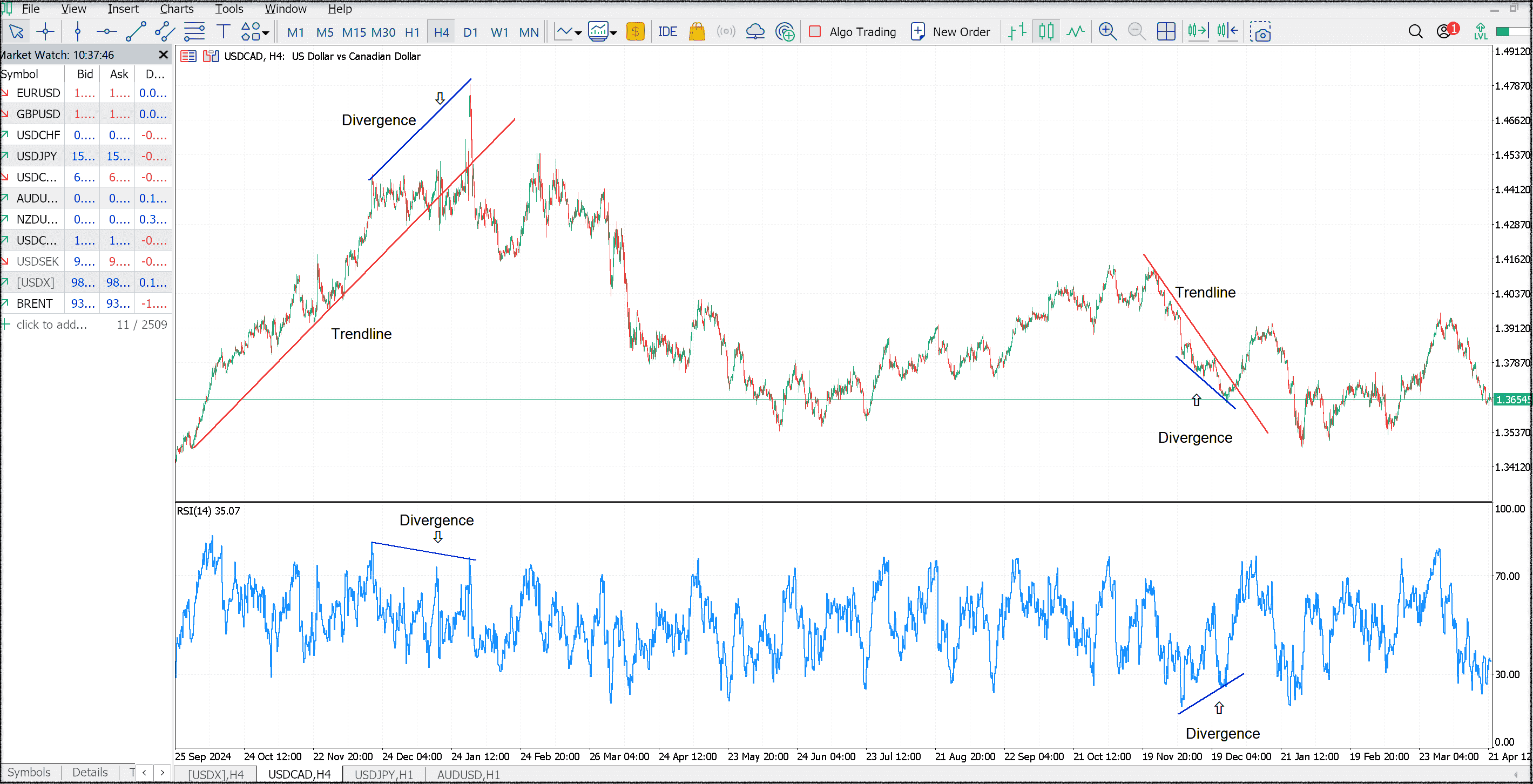Toggle the H4 timeframe button
Image resolution: width=1533 pixels, height=784 pixels.
[x=441, y=32]
